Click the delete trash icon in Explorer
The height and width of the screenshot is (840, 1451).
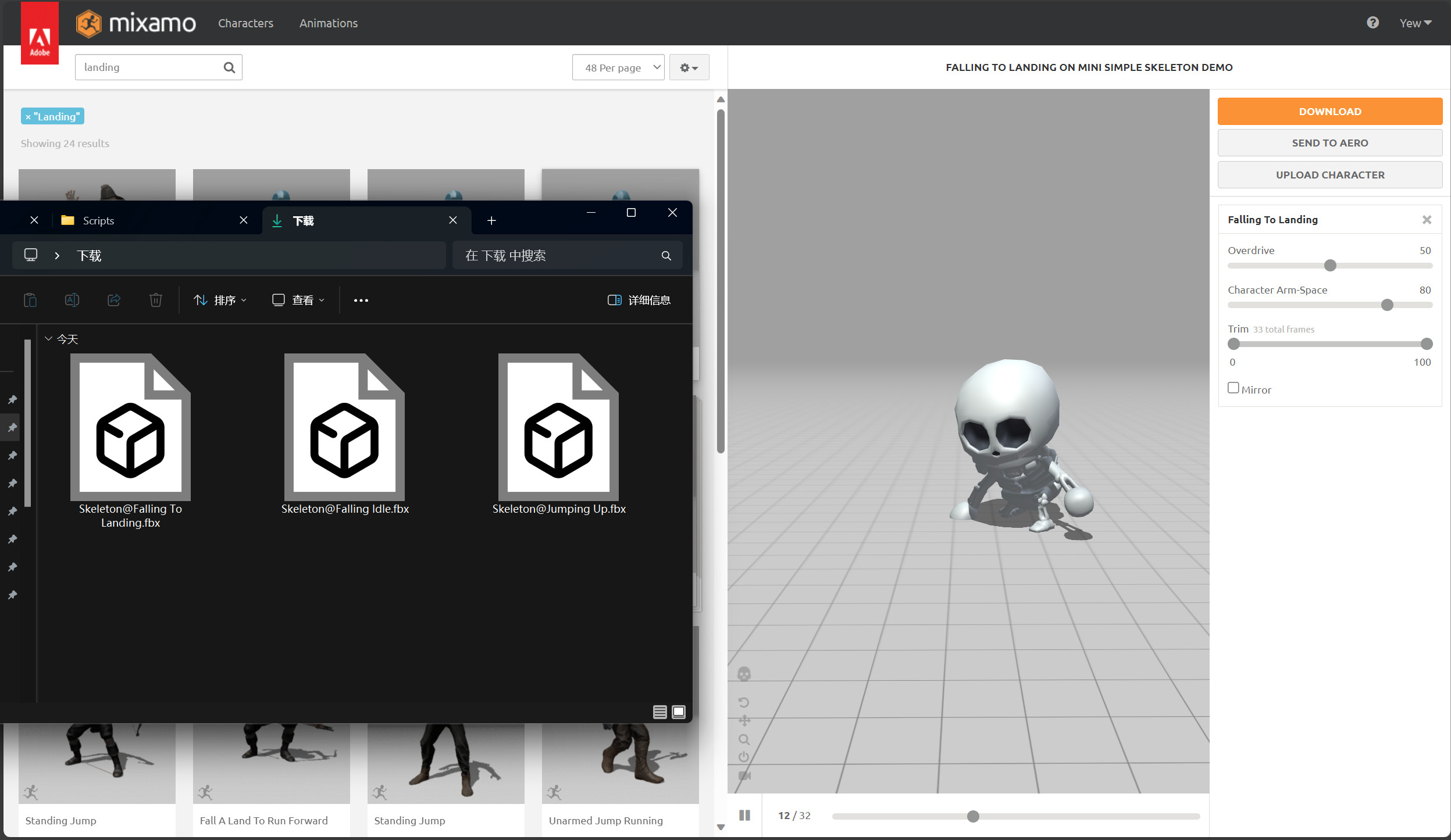pos(155,300)
